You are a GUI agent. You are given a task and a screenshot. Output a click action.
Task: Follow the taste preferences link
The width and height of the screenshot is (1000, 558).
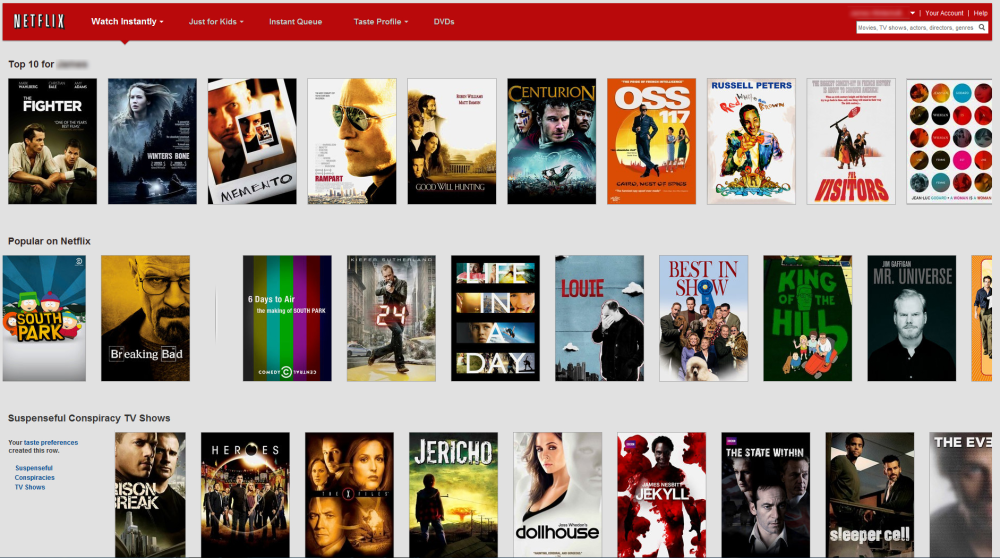(50, 443)
